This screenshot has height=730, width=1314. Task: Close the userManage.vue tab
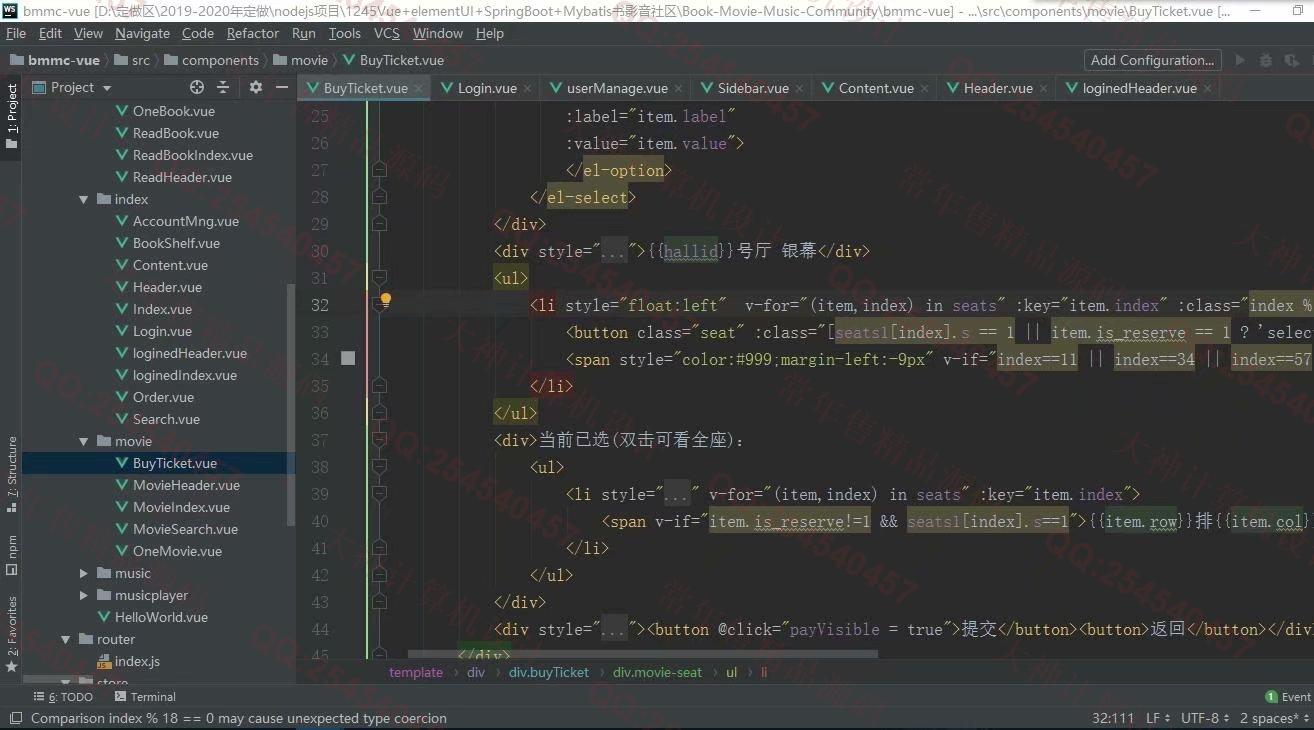point(679,88)
